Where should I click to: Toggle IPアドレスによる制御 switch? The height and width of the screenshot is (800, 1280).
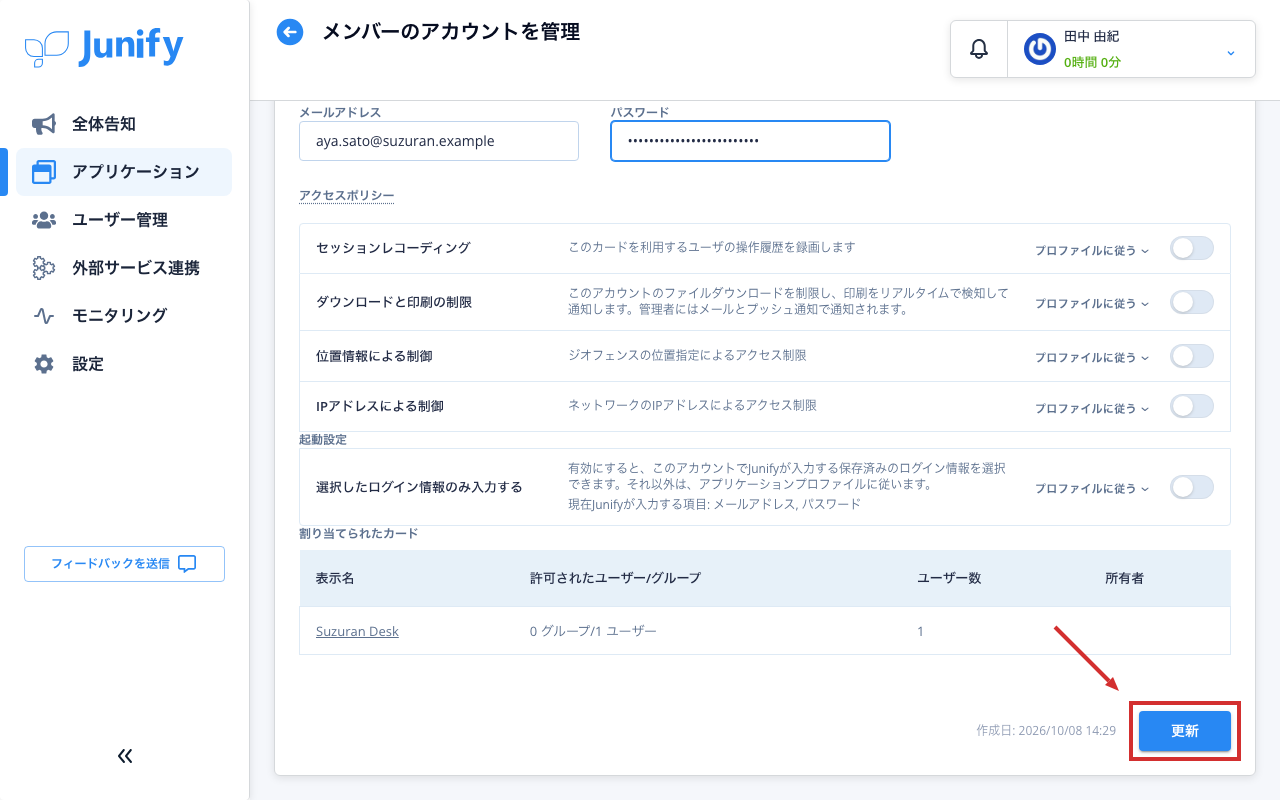(1192, 406)
